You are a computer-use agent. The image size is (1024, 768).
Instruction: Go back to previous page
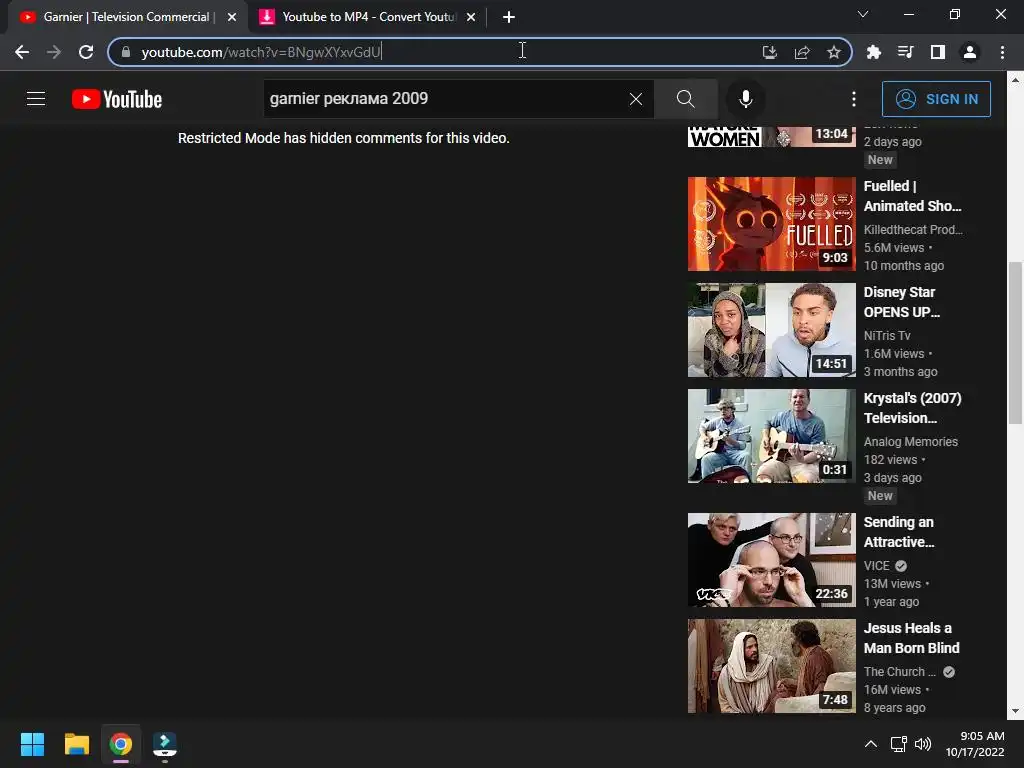[x=22, y=52]
